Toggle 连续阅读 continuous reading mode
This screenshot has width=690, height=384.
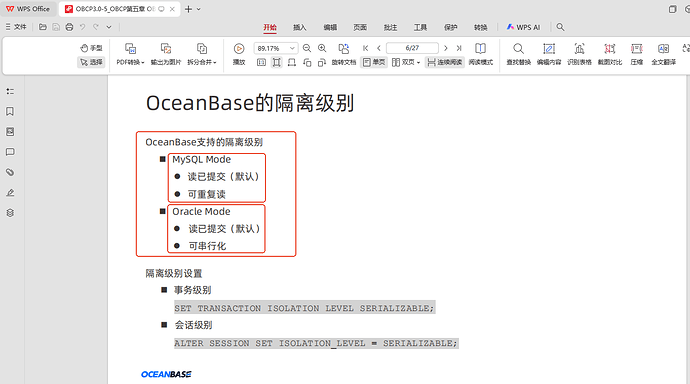[444, 62]
